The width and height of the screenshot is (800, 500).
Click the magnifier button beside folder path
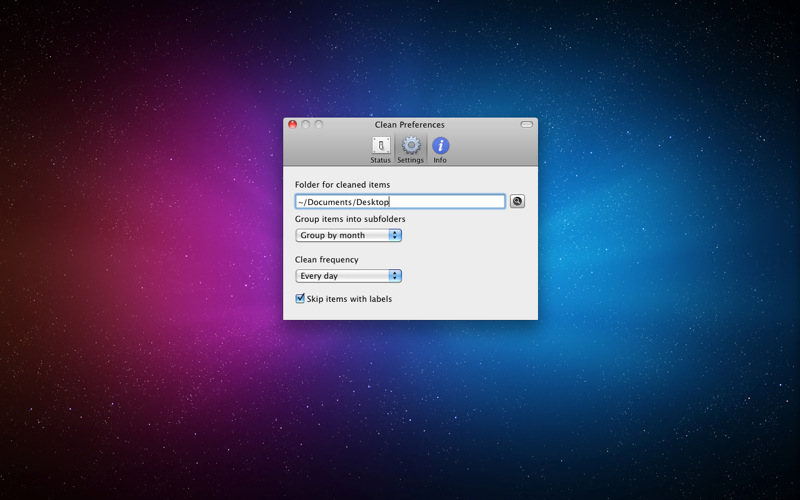[x=517, y=201]
